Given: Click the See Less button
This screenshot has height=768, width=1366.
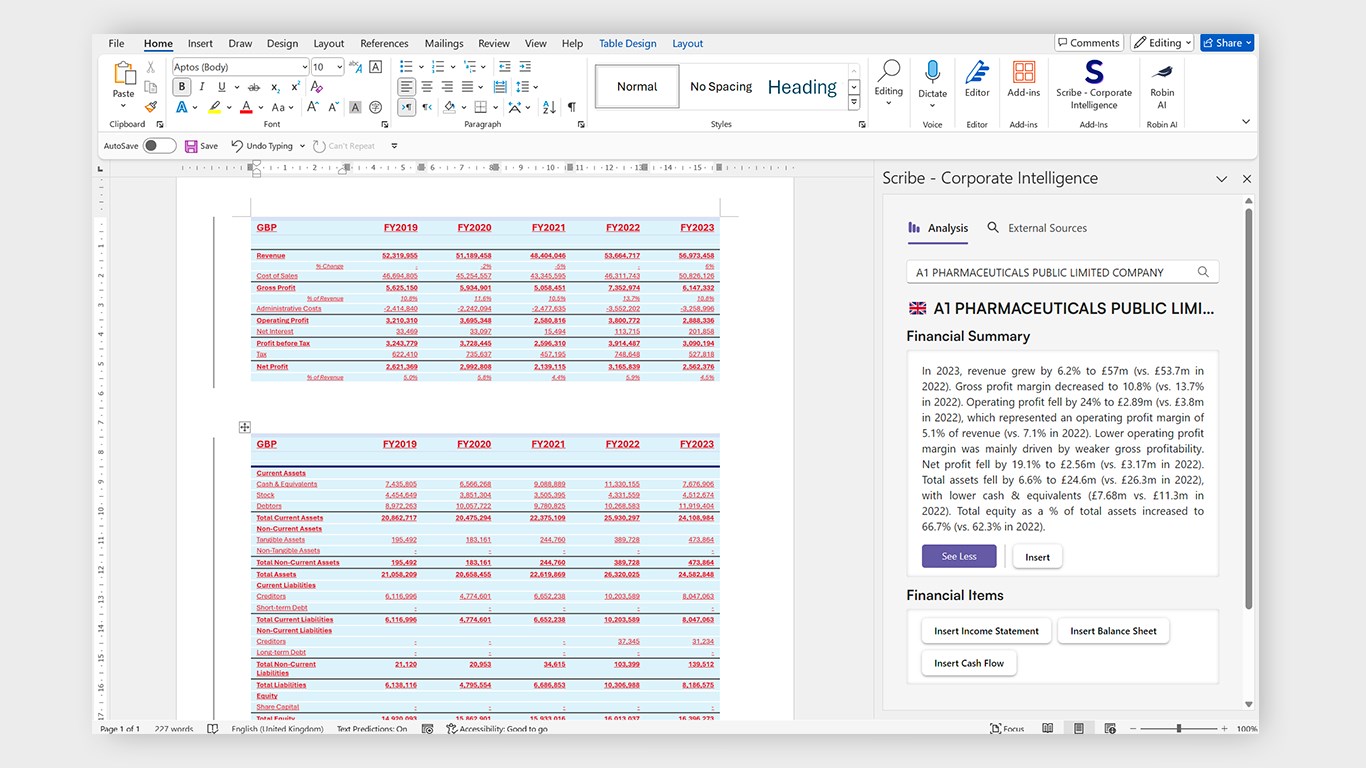Looking at the screenshot, I should click(x=958, y=556).
